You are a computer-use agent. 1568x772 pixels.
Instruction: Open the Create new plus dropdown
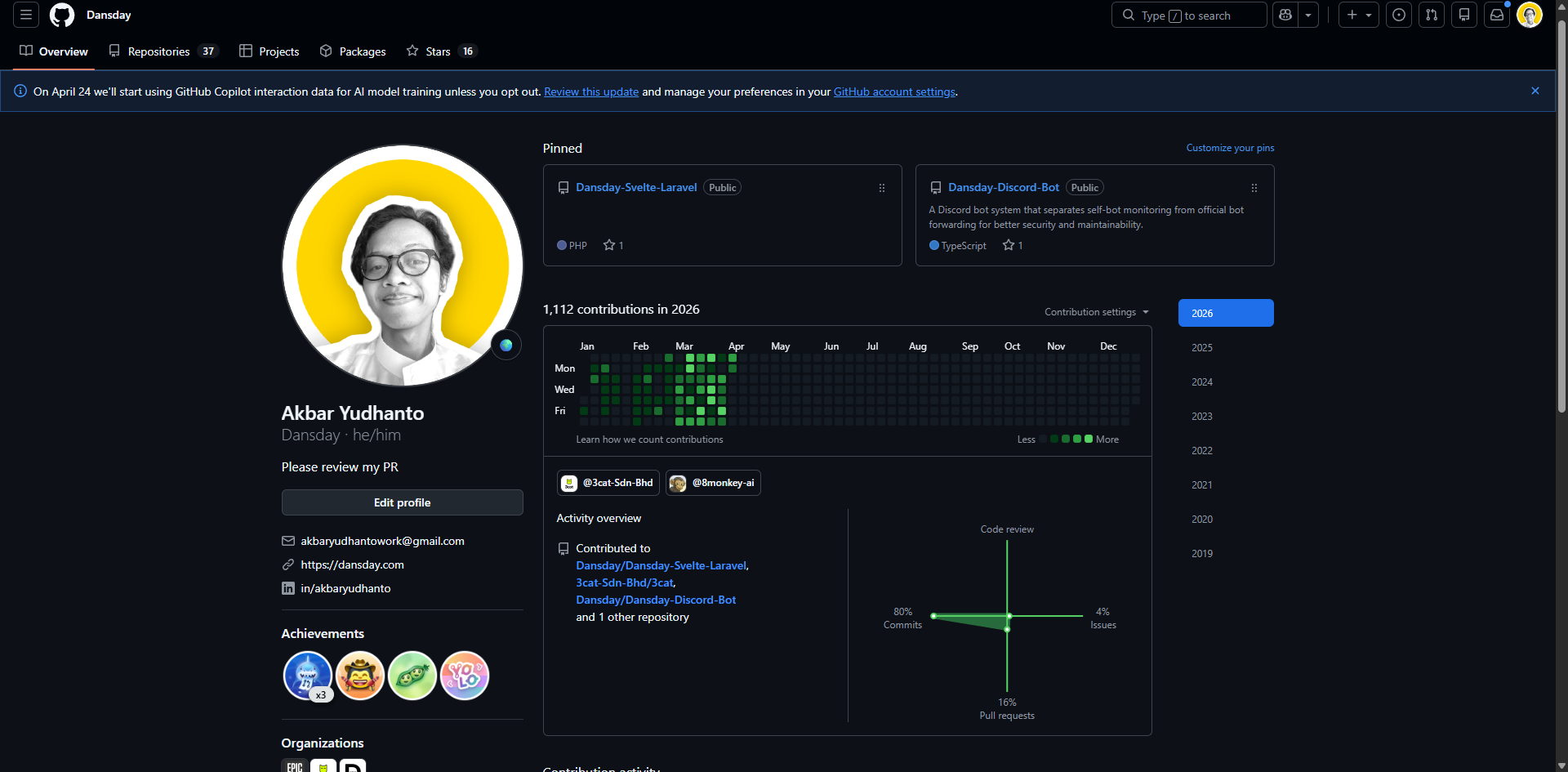coord(1359,15)
